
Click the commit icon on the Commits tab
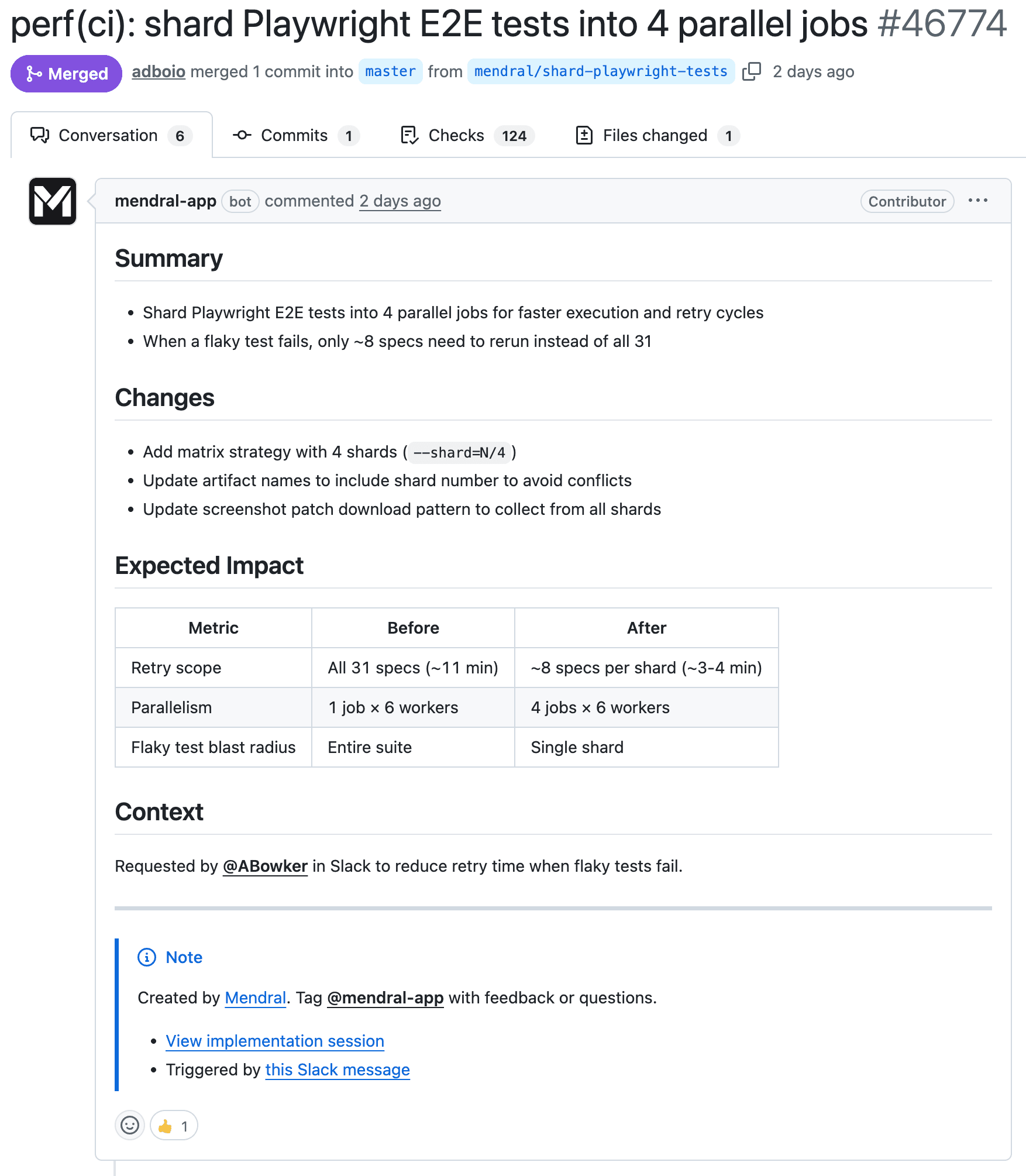242,135
